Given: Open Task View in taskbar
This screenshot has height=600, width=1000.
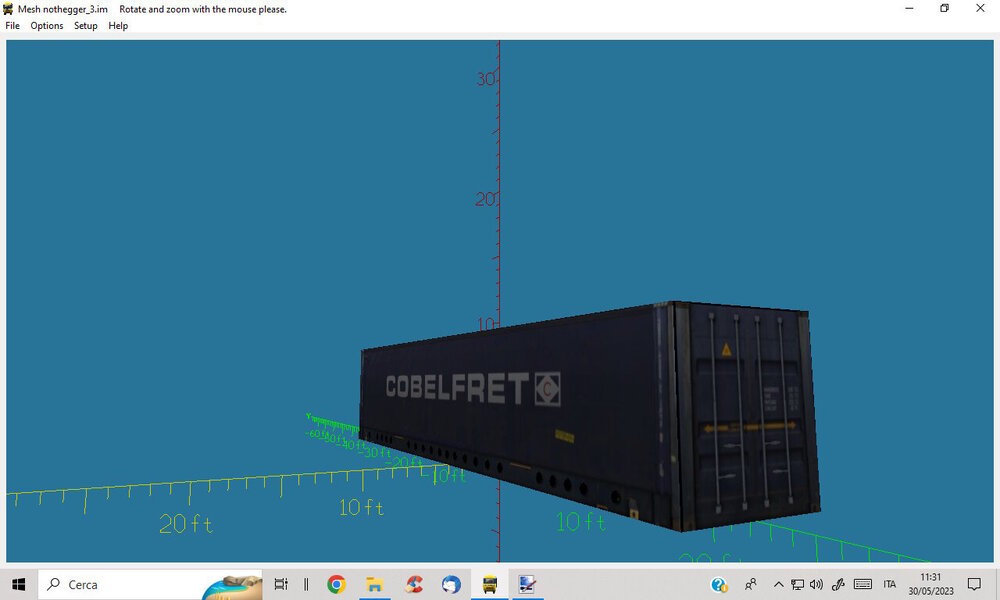Looking at the screenshot, I should (x=281, y=584).
